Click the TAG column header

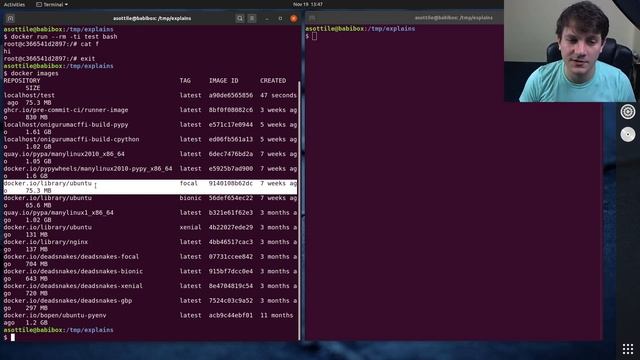pyautogui.click(x=185, y=81)
